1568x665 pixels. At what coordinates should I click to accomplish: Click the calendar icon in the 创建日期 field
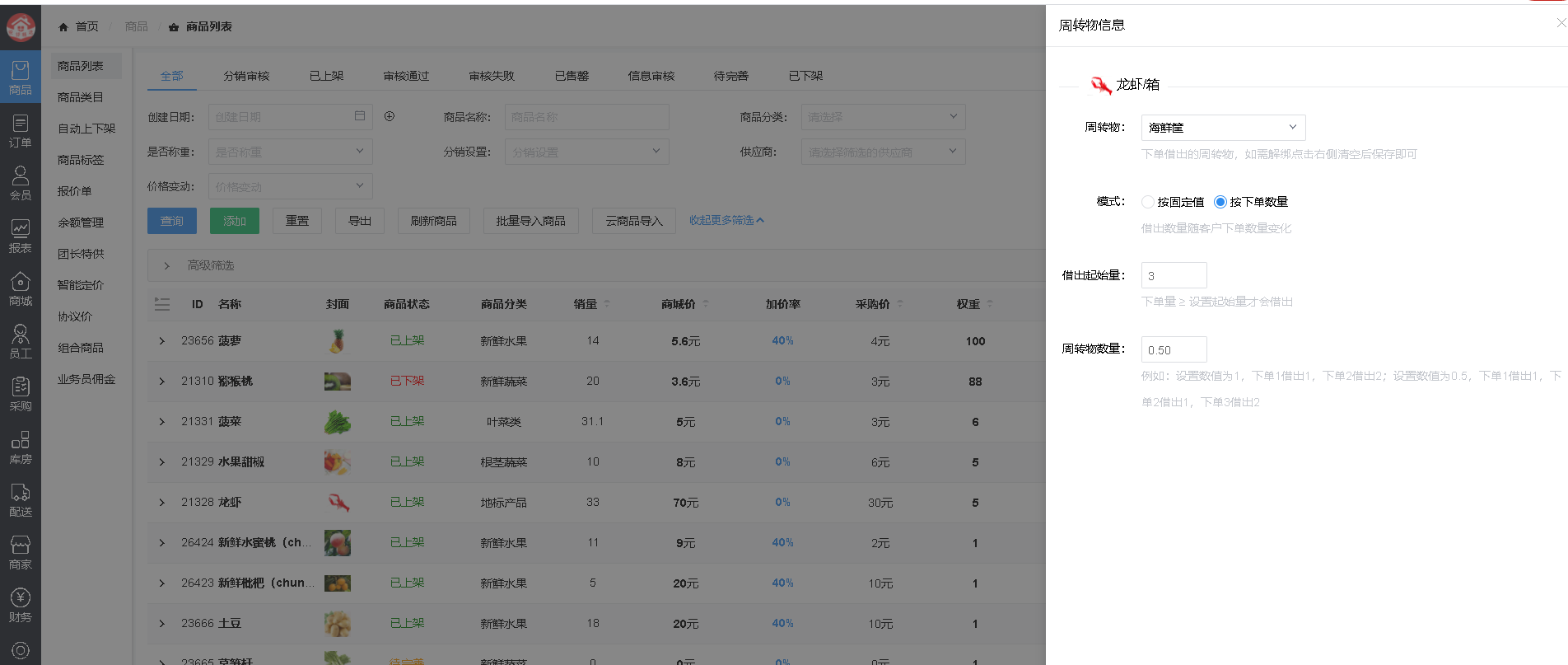(360, 116)
